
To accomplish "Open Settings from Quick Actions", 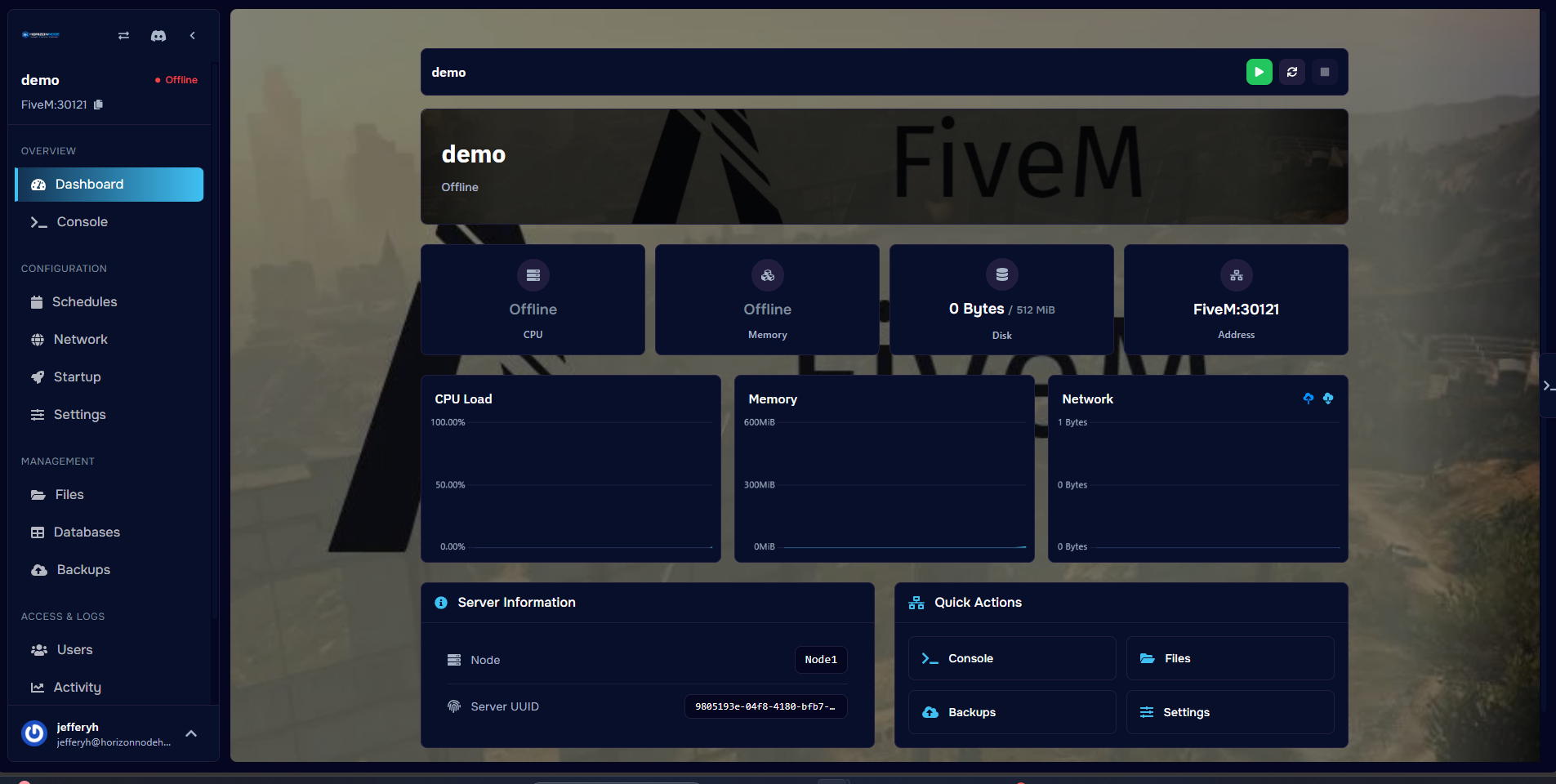I will point(1230,712).
